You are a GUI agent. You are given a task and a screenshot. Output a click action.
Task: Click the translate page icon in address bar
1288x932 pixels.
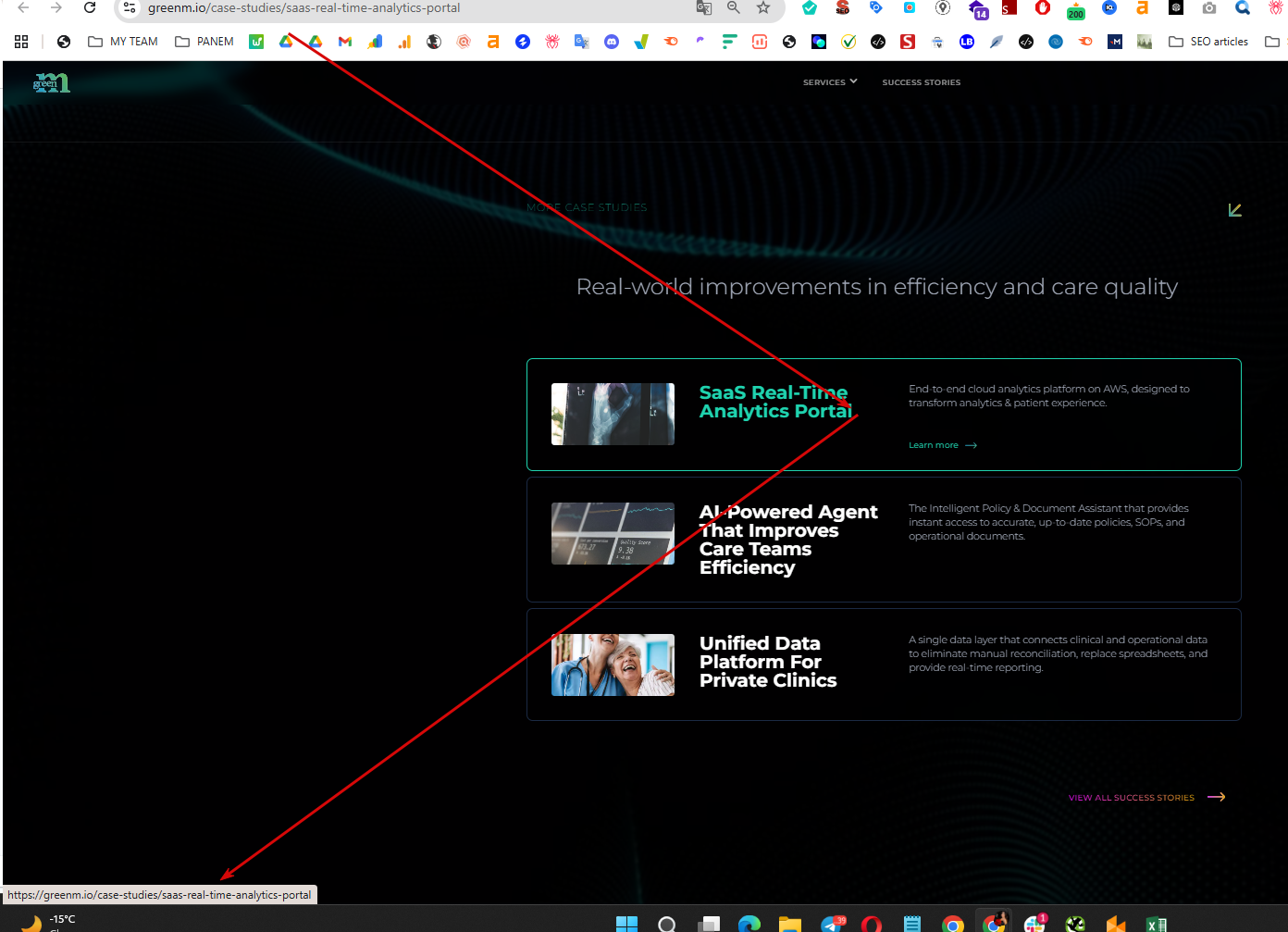pos(704,7)
